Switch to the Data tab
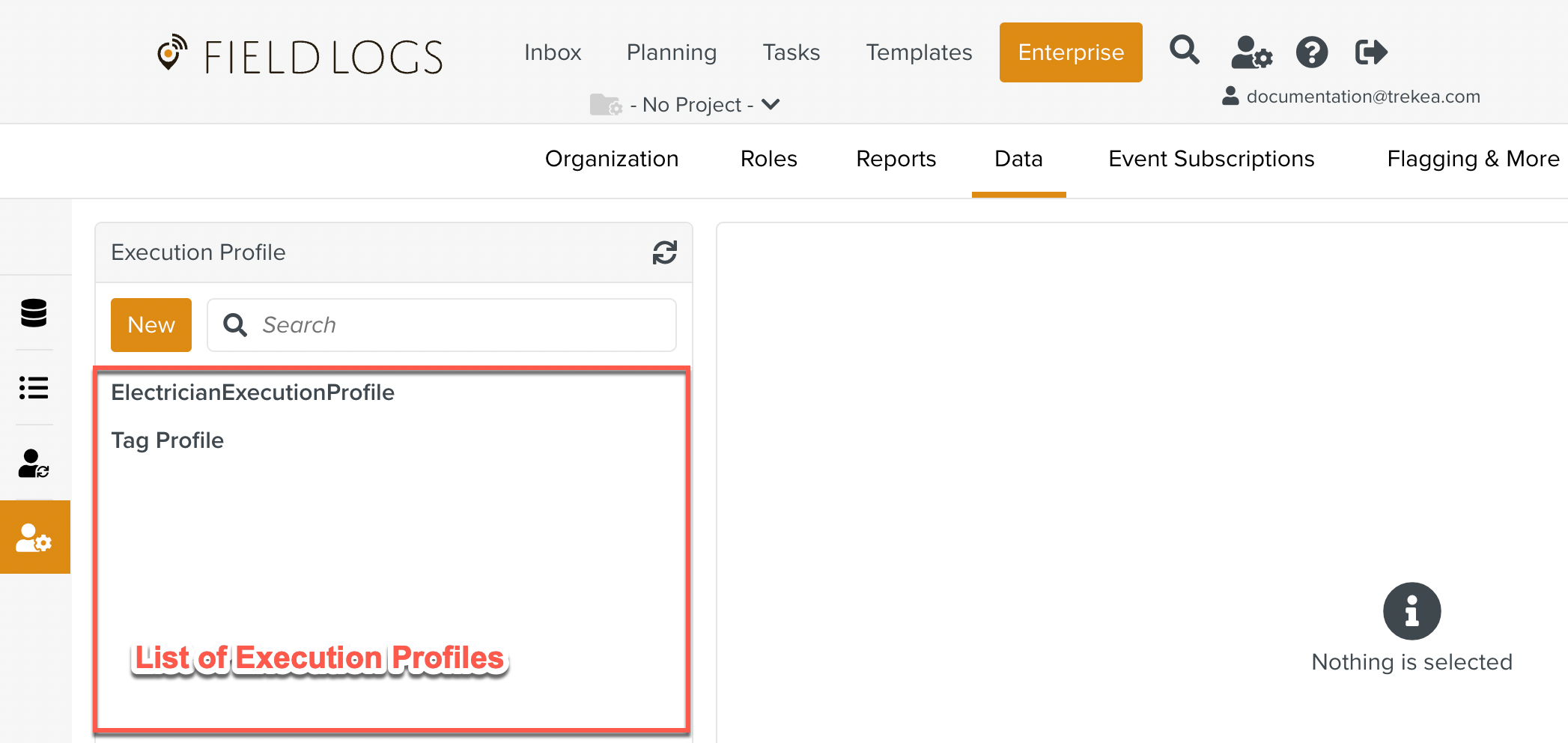The height and width of the screenshot is (743, 1568). click(x=1018, y=159)
